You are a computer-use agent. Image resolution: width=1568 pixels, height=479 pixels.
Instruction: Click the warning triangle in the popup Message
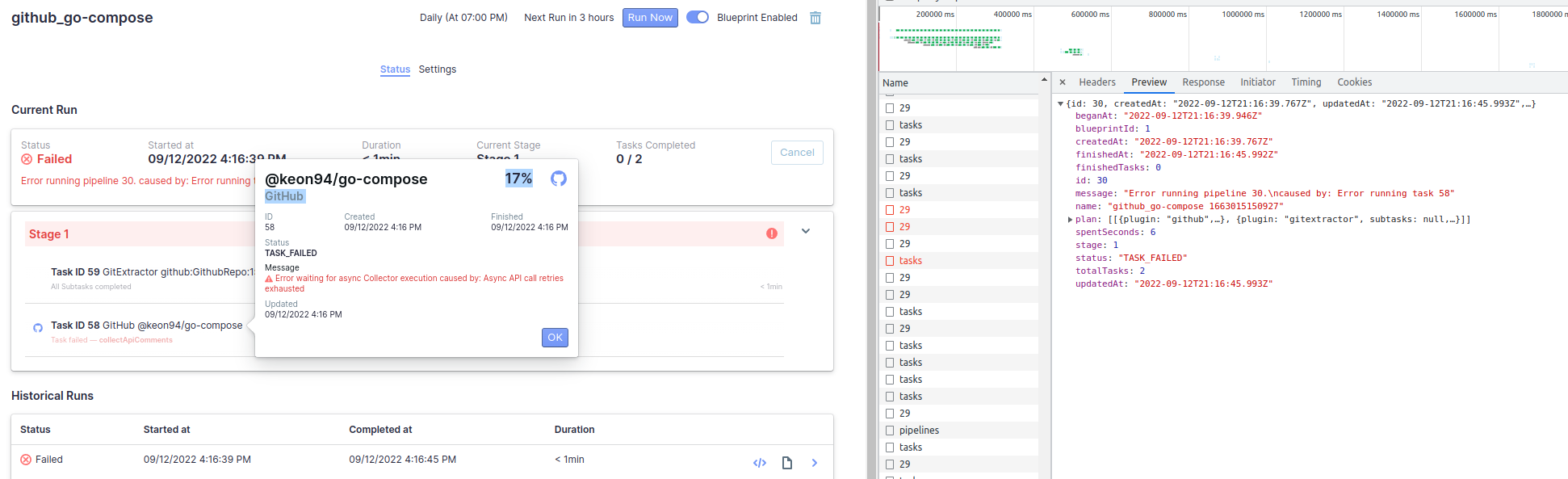[269, 279]
